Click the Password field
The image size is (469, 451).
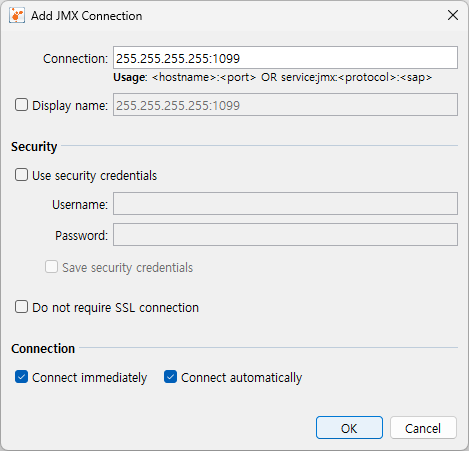tap(285, 235)
